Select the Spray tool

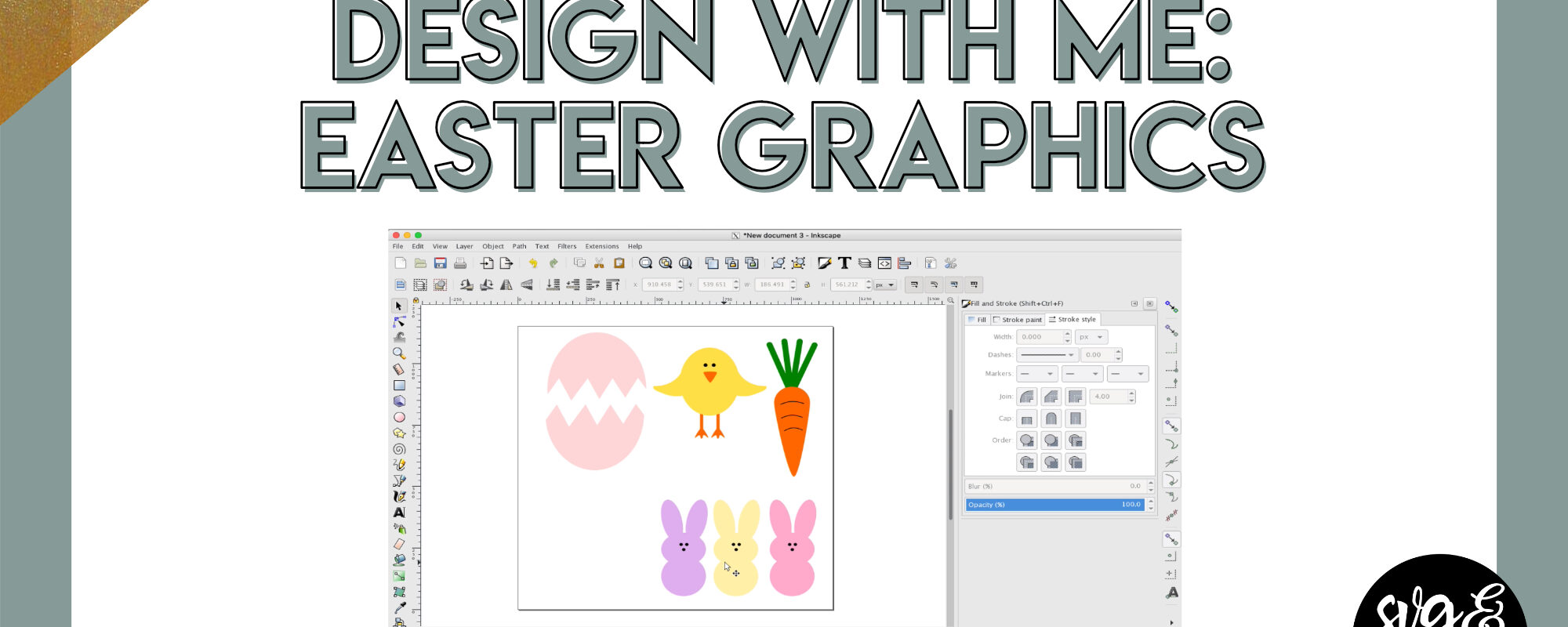[399, 528]
